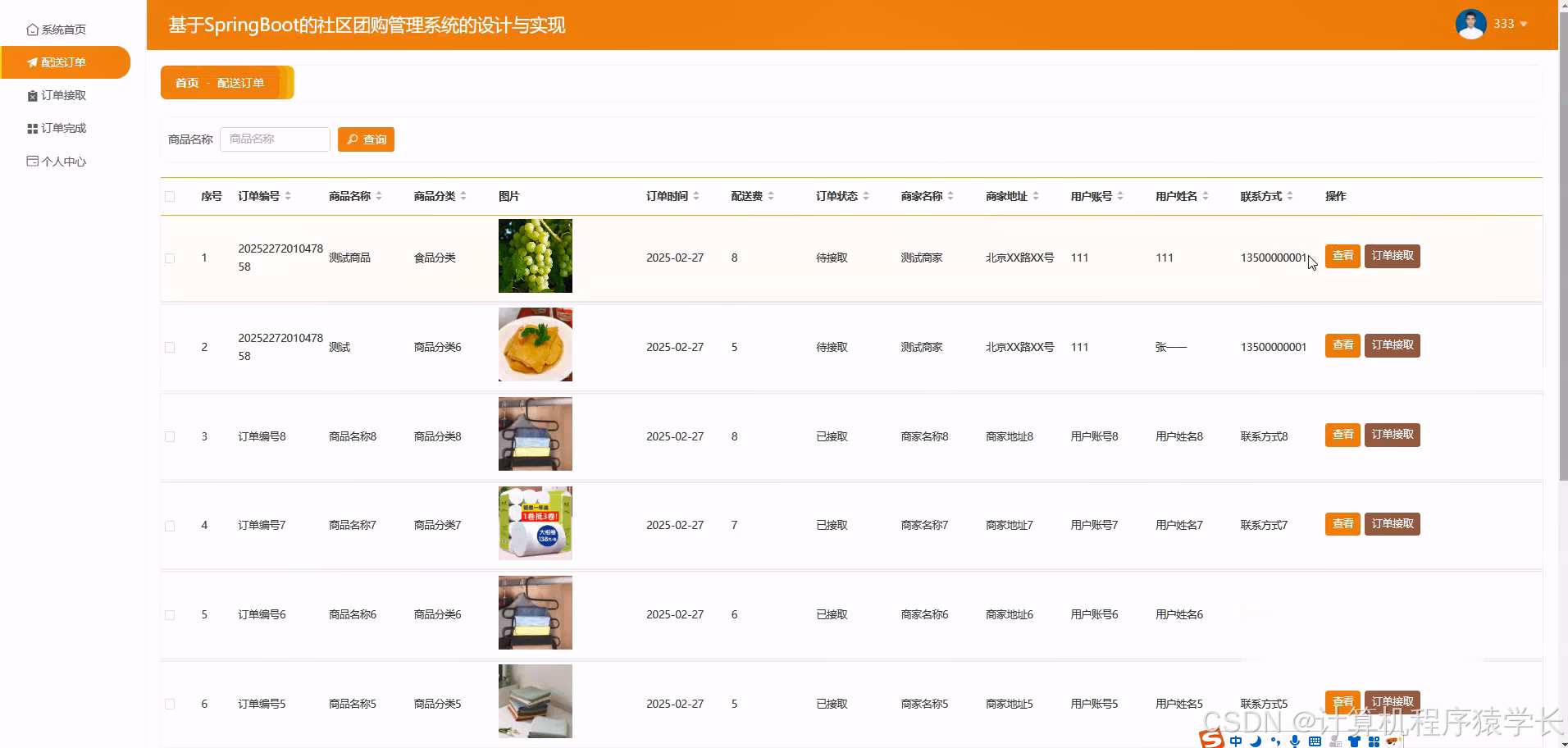Click 订单接取 for order row 2

(1393, 345)
